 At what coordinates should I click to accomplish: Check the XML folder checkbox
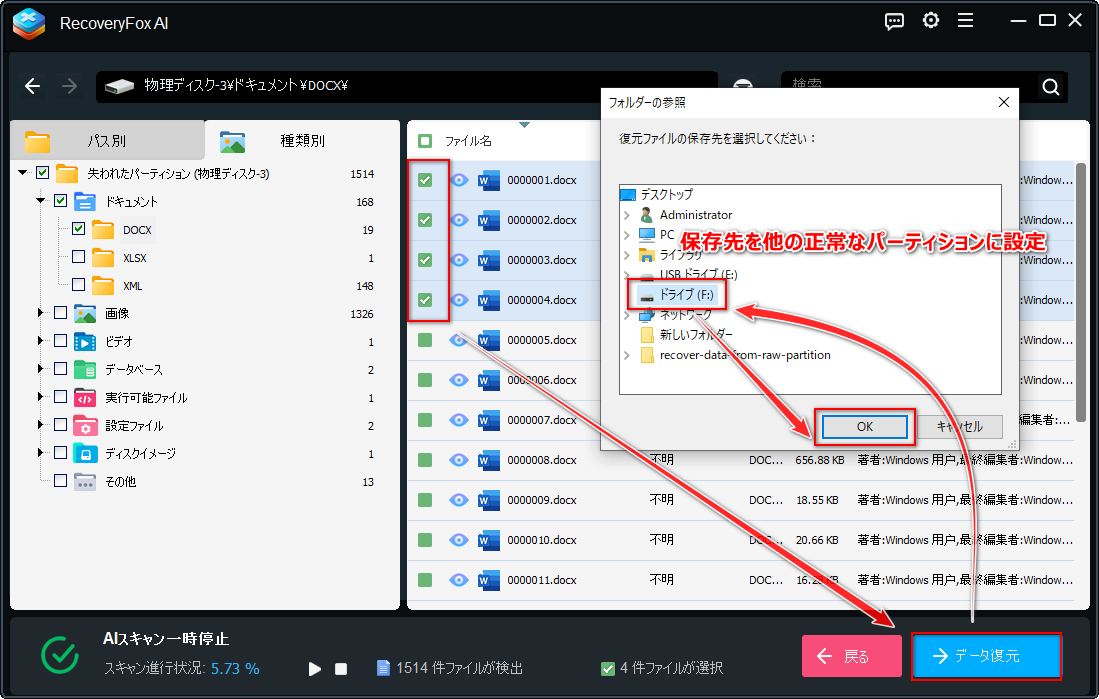click(78, 285)
